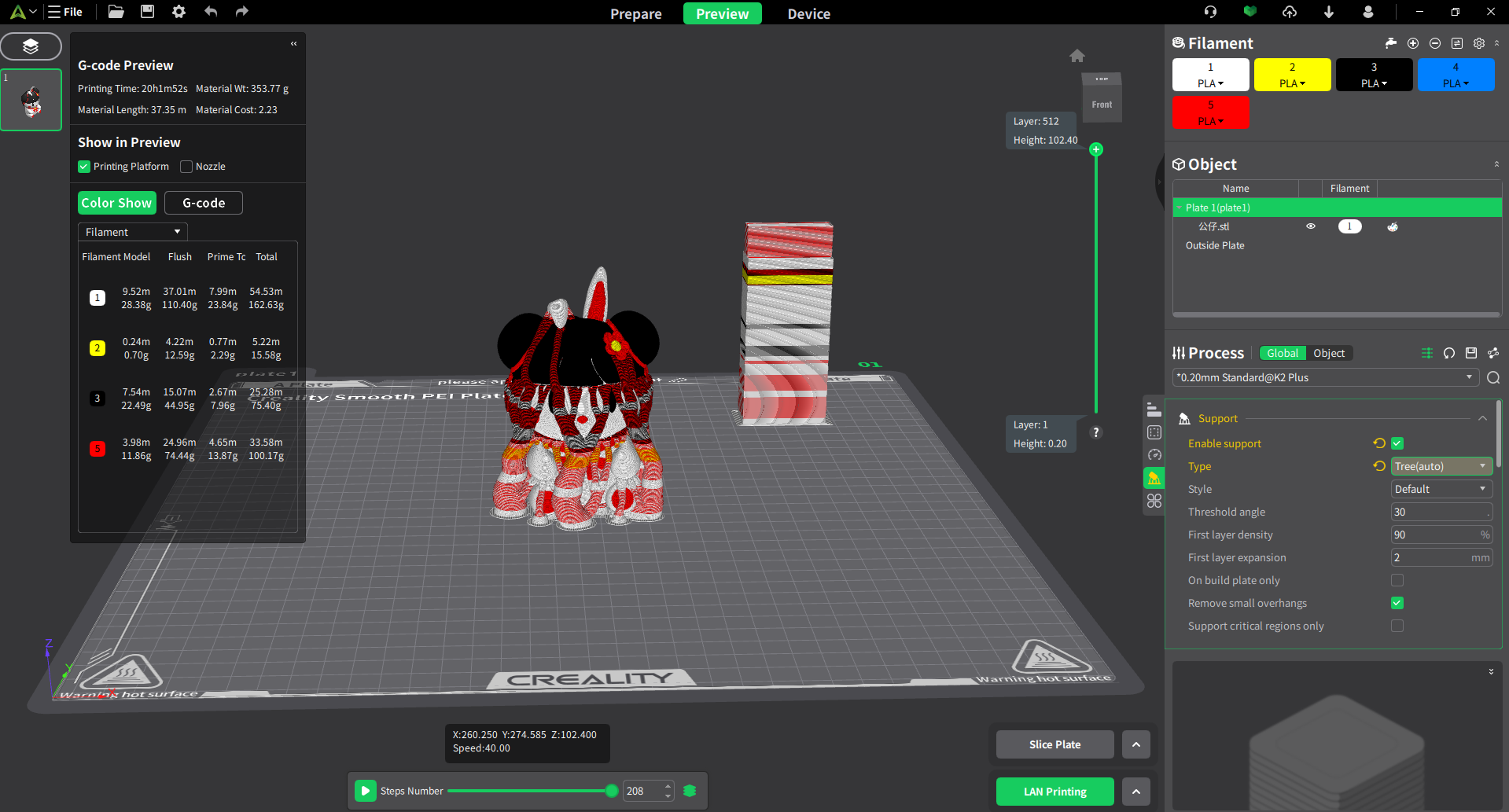Image resolution: width=1509 pixels, height=812 pixels.
Task: Uncheck the Printing Platform checkbox
Action: (84, 167)
